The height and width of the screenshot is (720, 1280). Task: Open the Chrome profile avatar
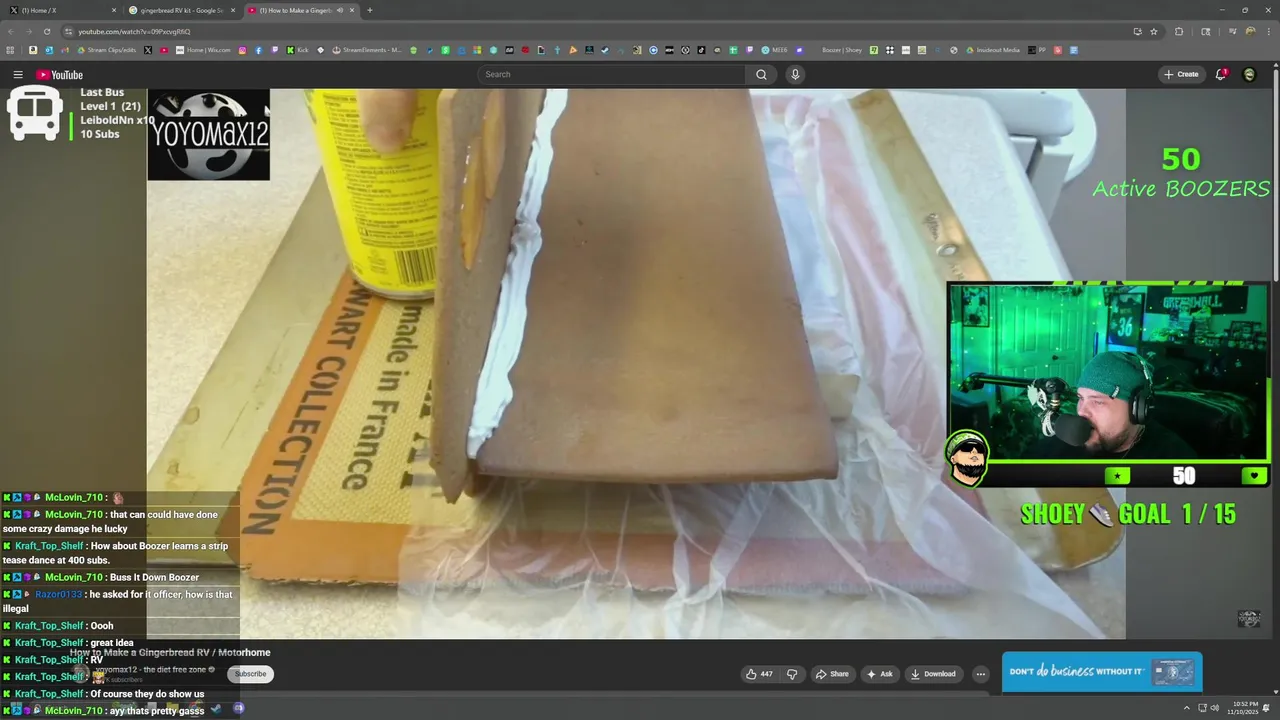(1250, 31)
